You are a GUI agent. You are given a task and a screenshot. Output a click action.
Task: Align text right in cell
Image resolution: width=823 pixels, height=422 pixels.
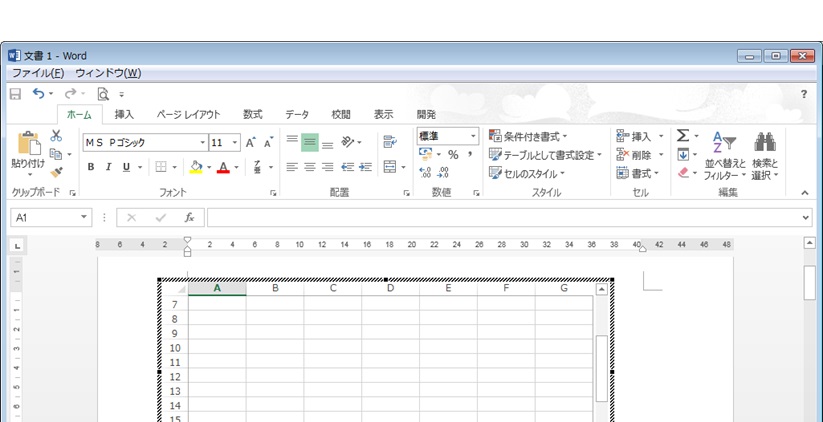[x=328, y=167]
